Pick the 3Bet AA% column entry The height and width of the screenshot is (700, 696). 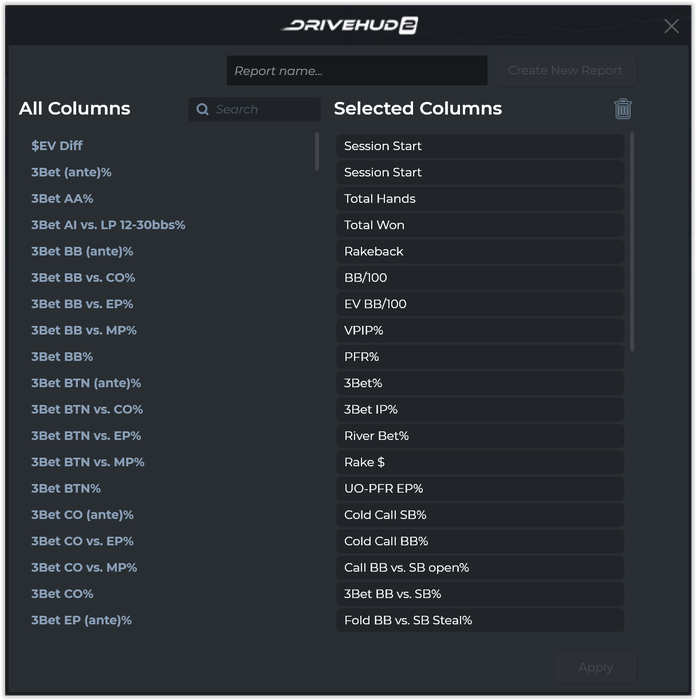(x=62, y=199)
